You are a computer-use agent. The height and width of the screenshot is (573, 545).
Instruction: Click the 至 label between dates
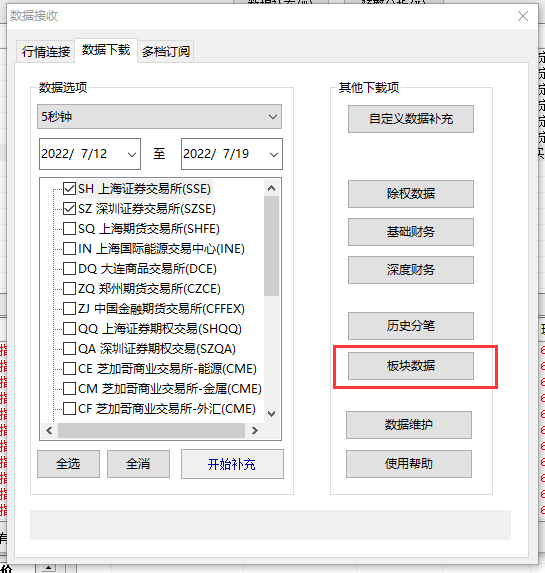[159, 154]
